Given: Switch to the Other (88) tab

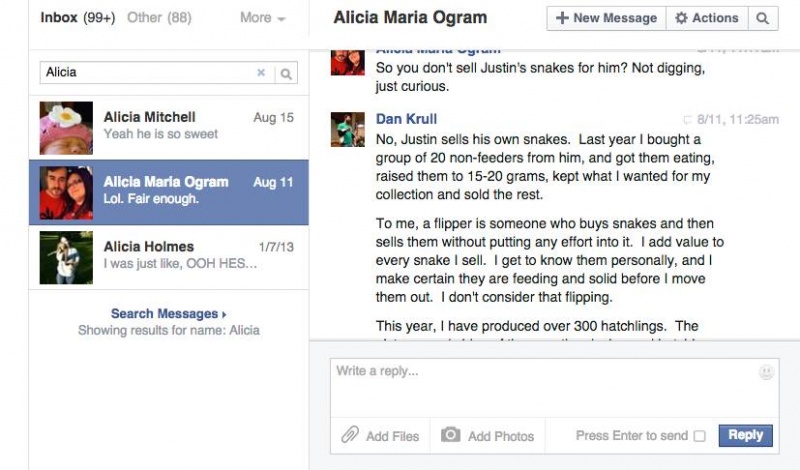Looking at the screenshot, I should coord(159,17).
